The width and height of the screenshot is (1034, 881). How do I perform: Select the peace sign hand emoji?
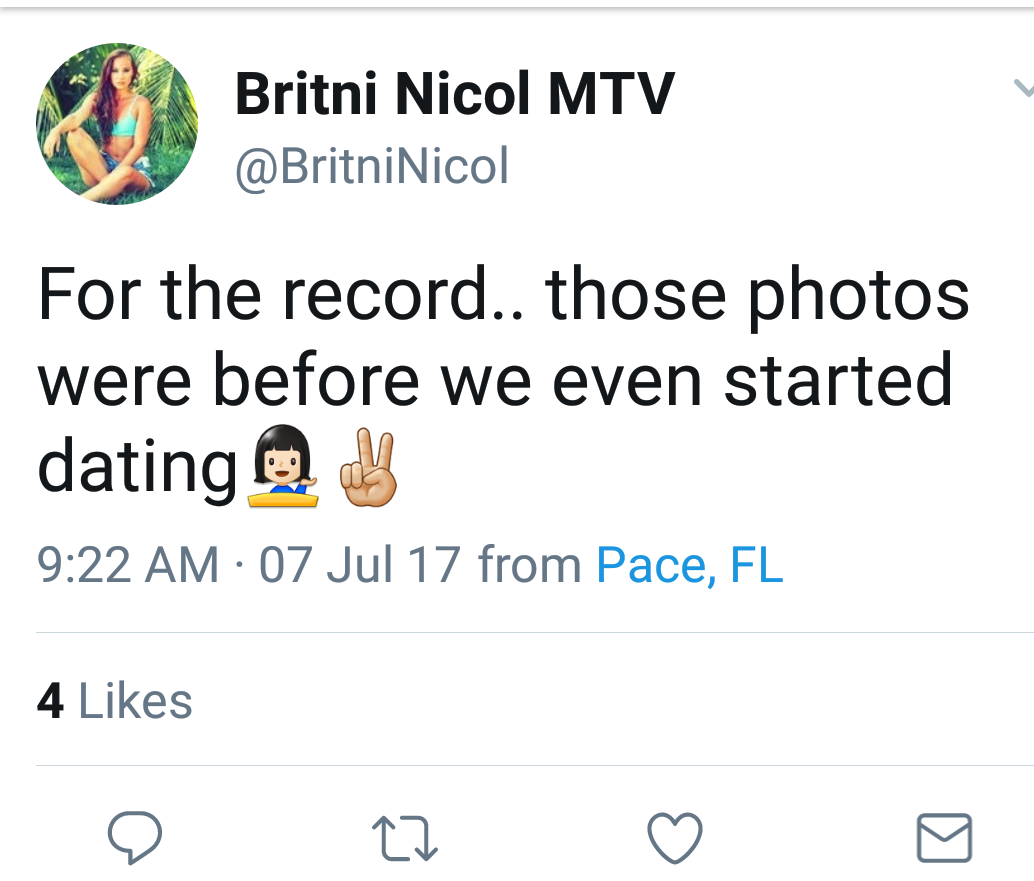pos(368,468)
